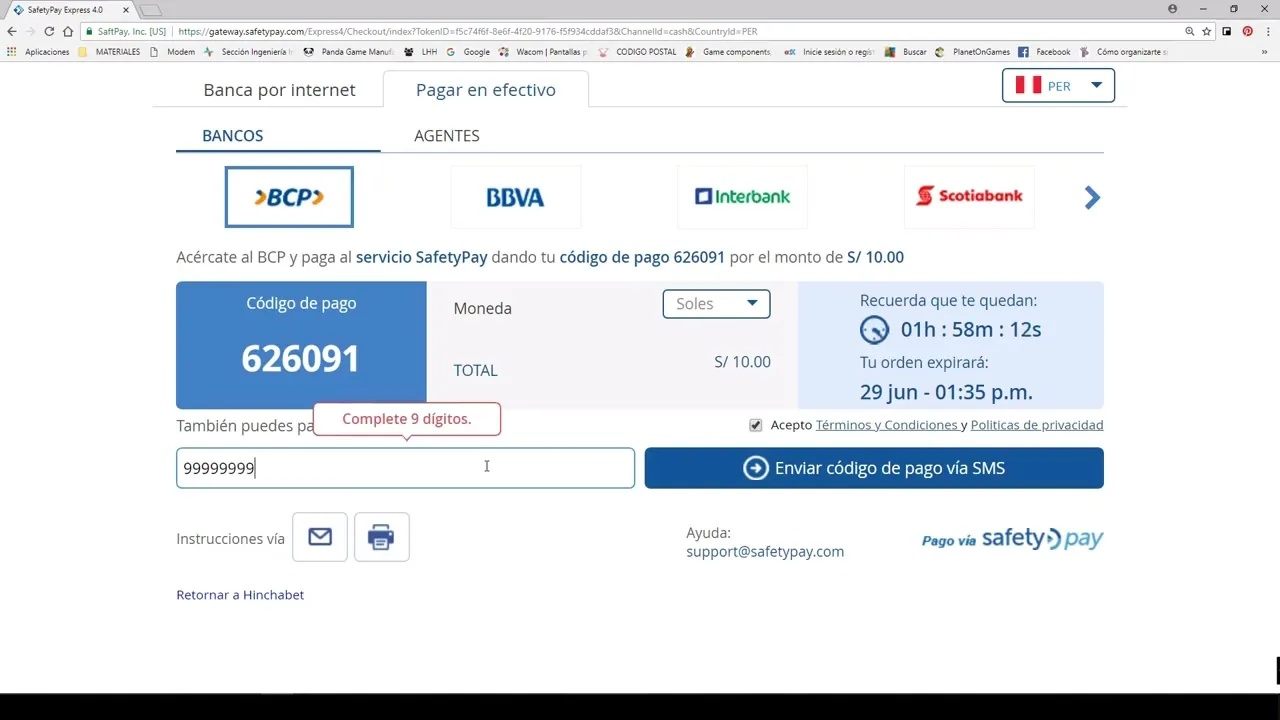
Task: Uncheck the Acepto terms checkbox
Action: point(755,425)
